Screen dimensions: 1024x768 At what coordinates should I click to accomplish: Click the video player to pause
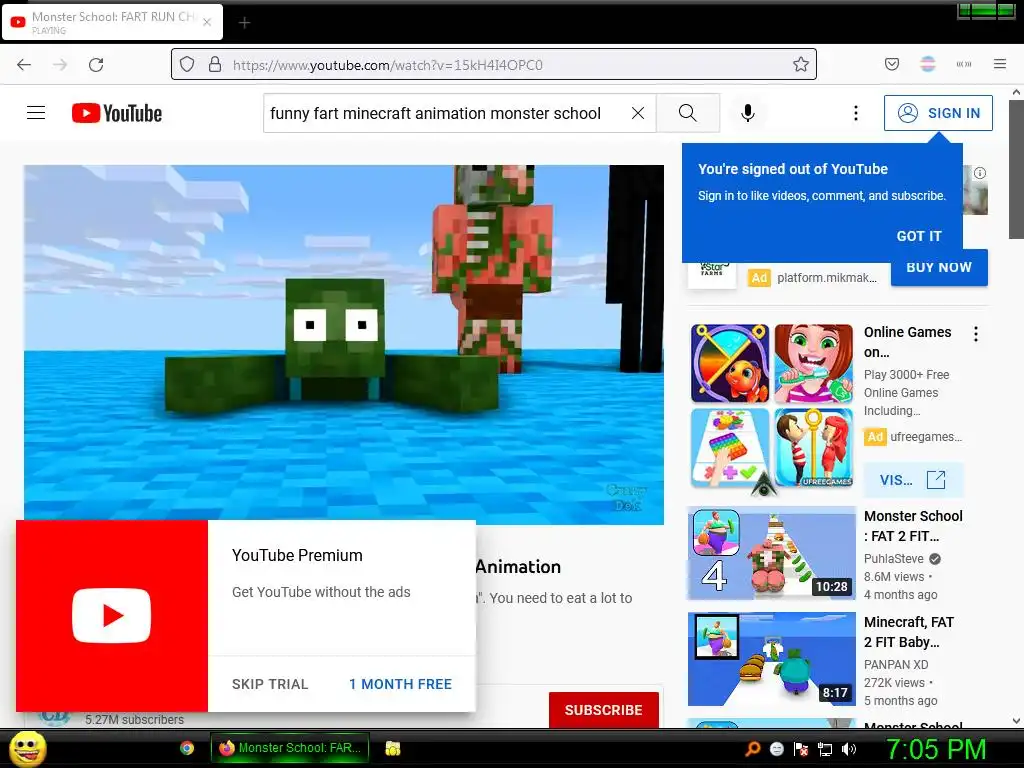[344, 344]
